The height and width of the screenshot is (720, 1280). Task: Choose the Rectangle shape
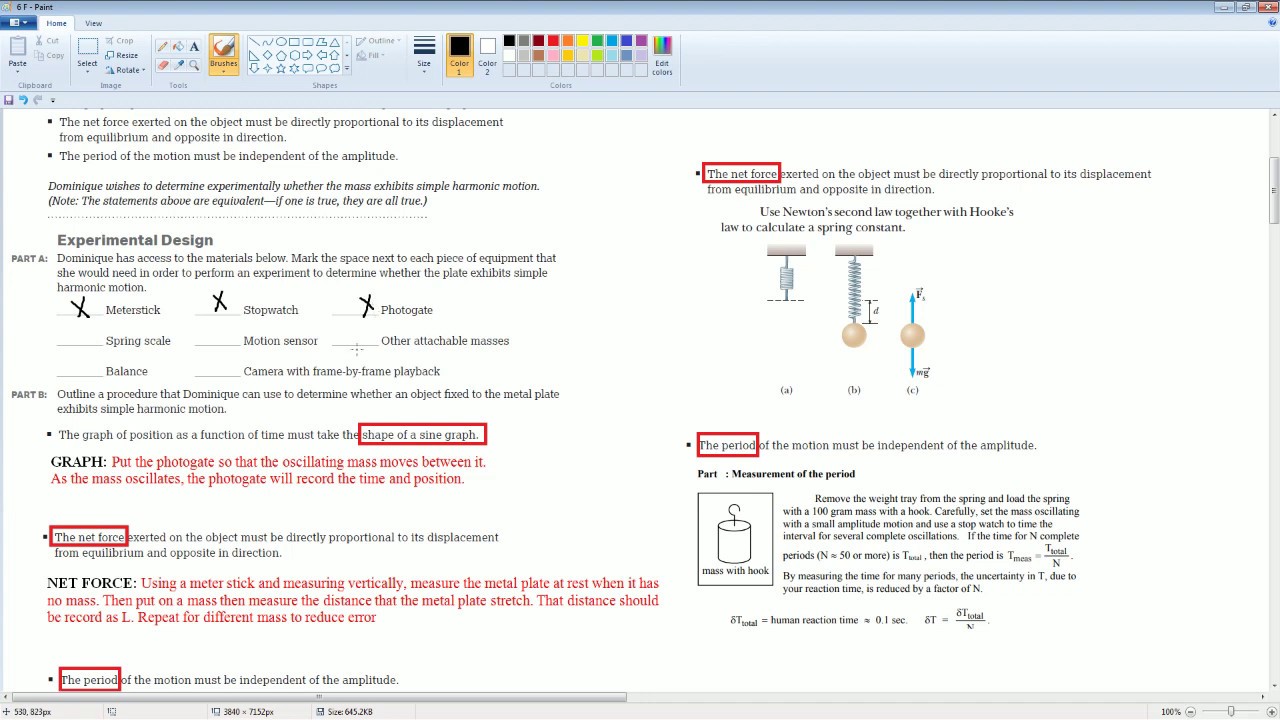pos(294,42)
